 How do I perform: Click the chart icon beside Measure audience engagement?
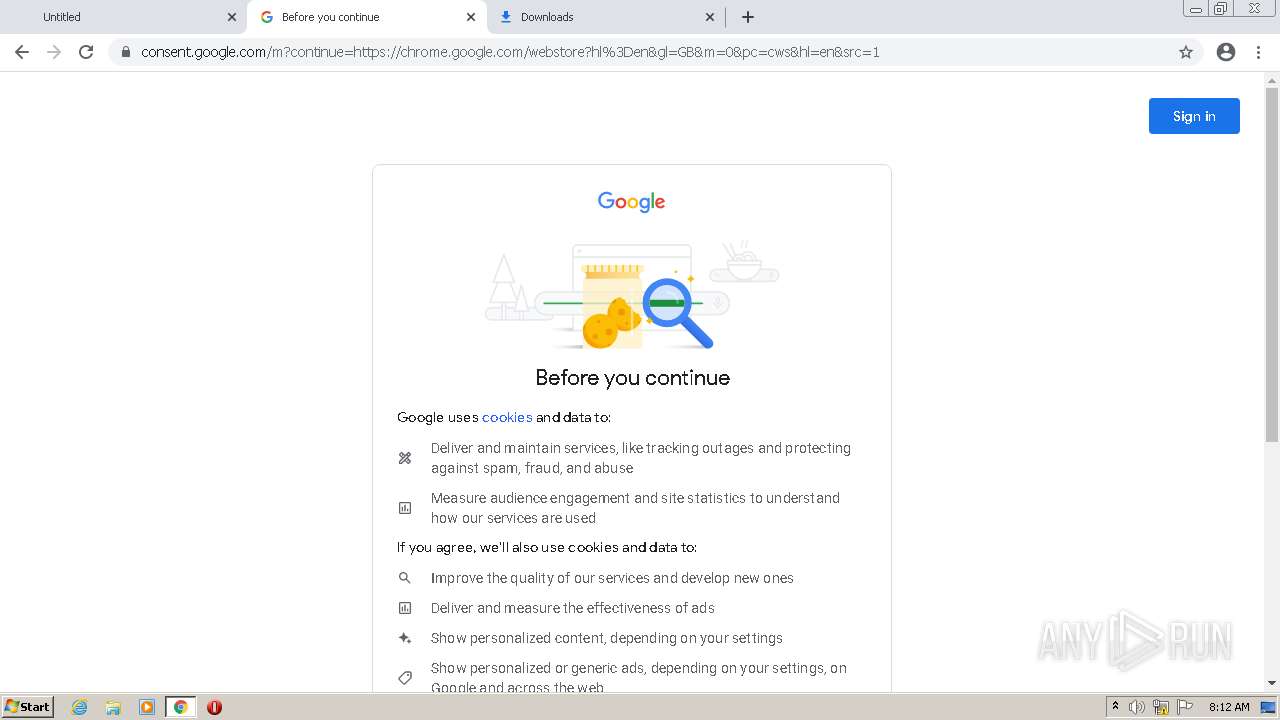coord(405,508)
